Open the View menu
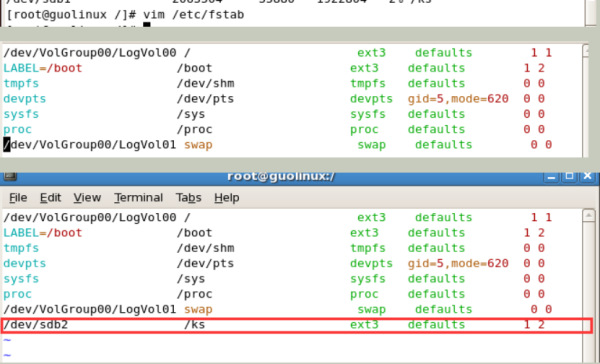 click(87, 198)
